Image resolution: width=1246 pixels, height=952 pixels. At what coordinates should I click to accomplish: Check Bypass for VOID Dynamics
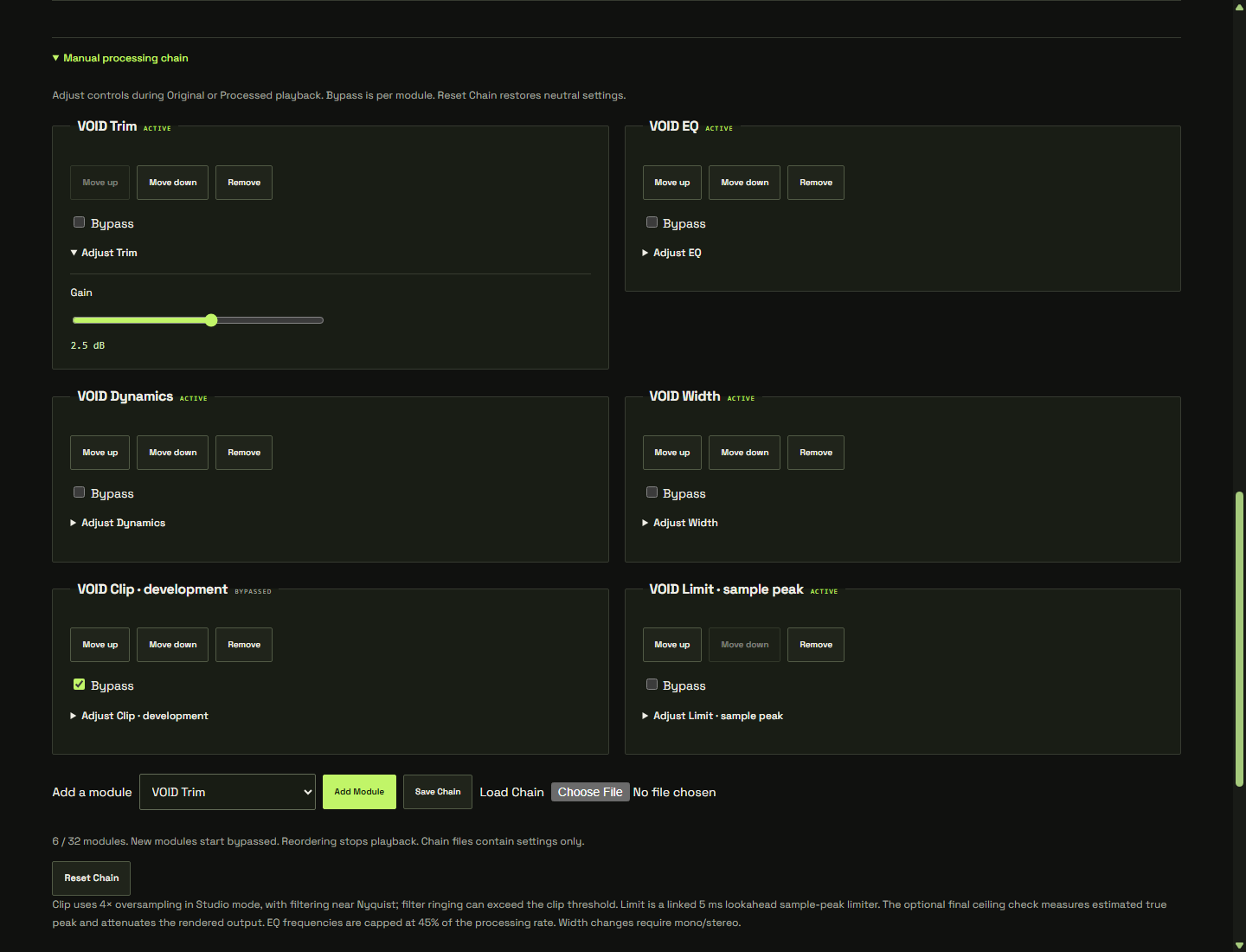(x=80, y=492)
